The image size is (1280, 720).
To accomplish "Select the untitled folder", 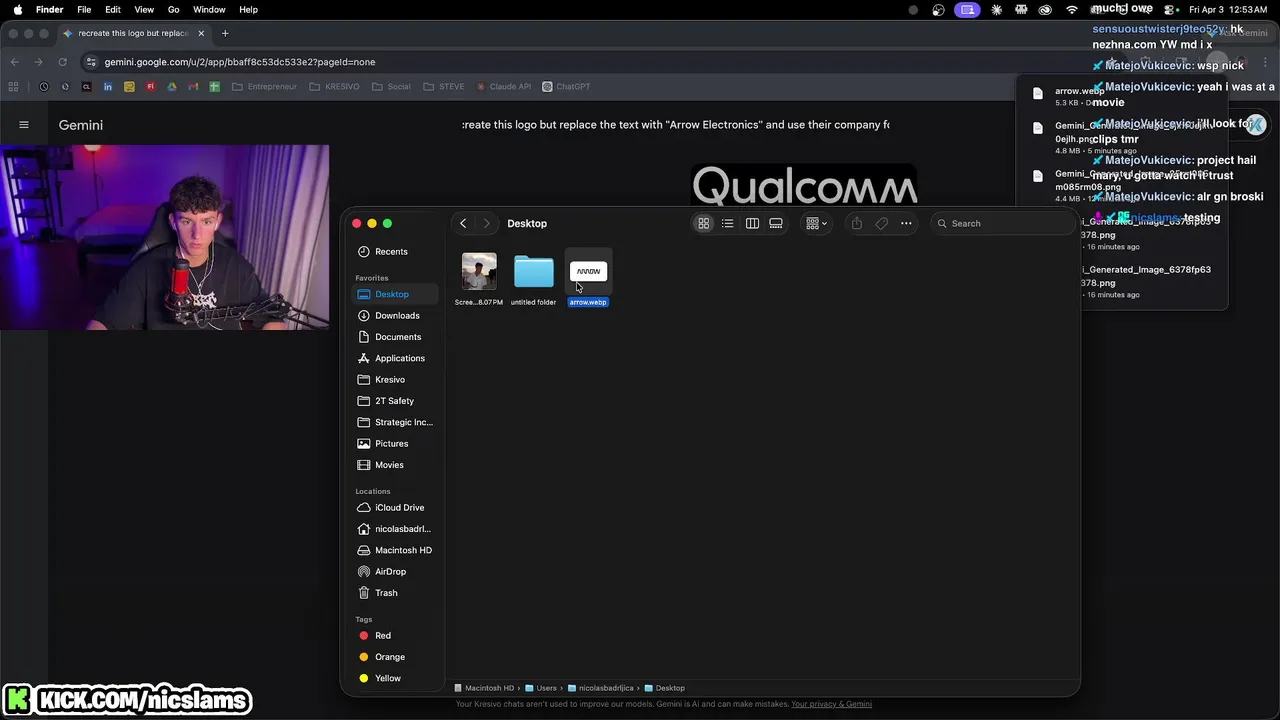I will pyautogui.click(x=533, y=278).
